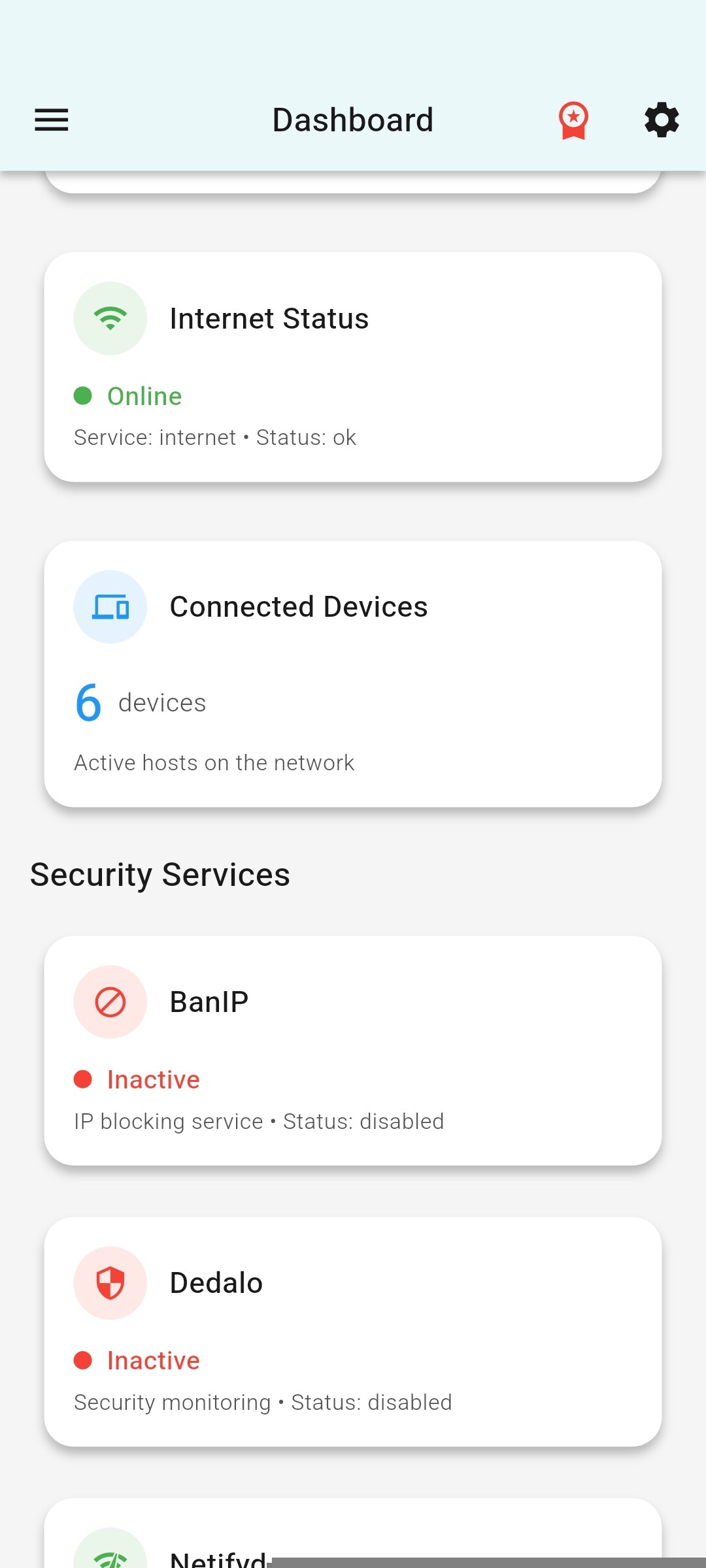Open the Internet Status card title
Image resolution: width=706 pixels, height=1568 pixels.
tap(269, 319)
